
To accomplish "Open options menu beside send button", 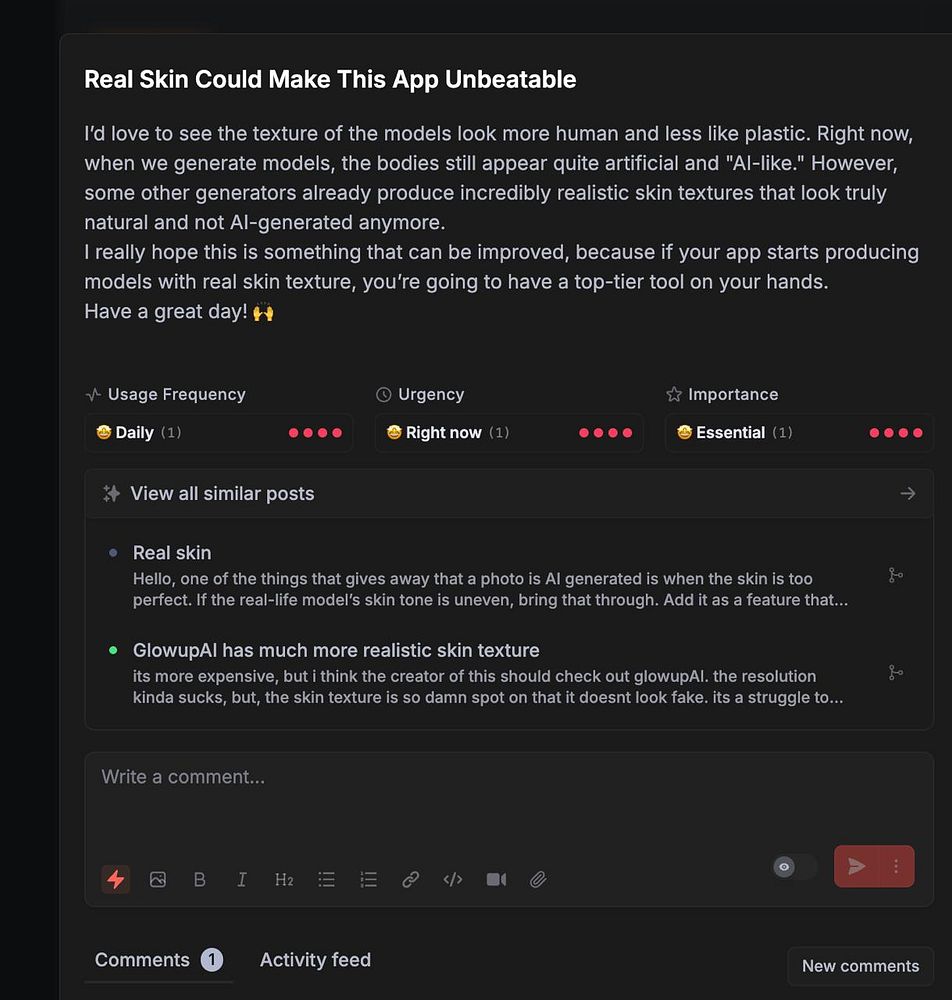I will click(x=897, y=867).
